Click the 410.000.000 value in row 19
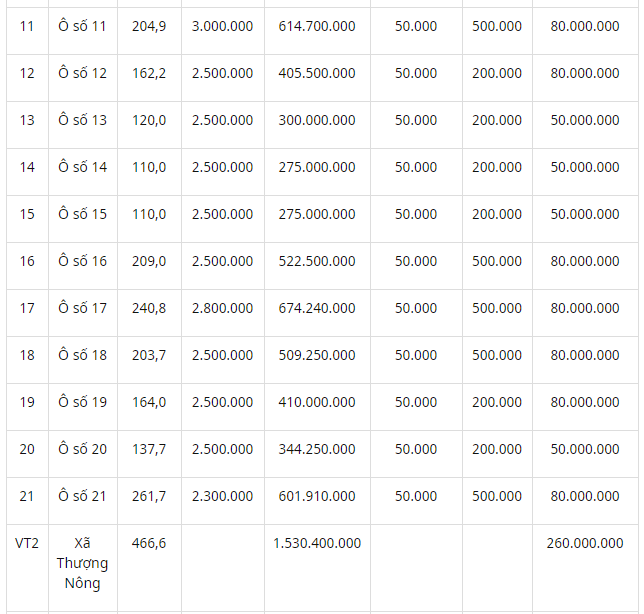Screen dimensions: 644x614 pyautogui.click(x=317, y=402)
